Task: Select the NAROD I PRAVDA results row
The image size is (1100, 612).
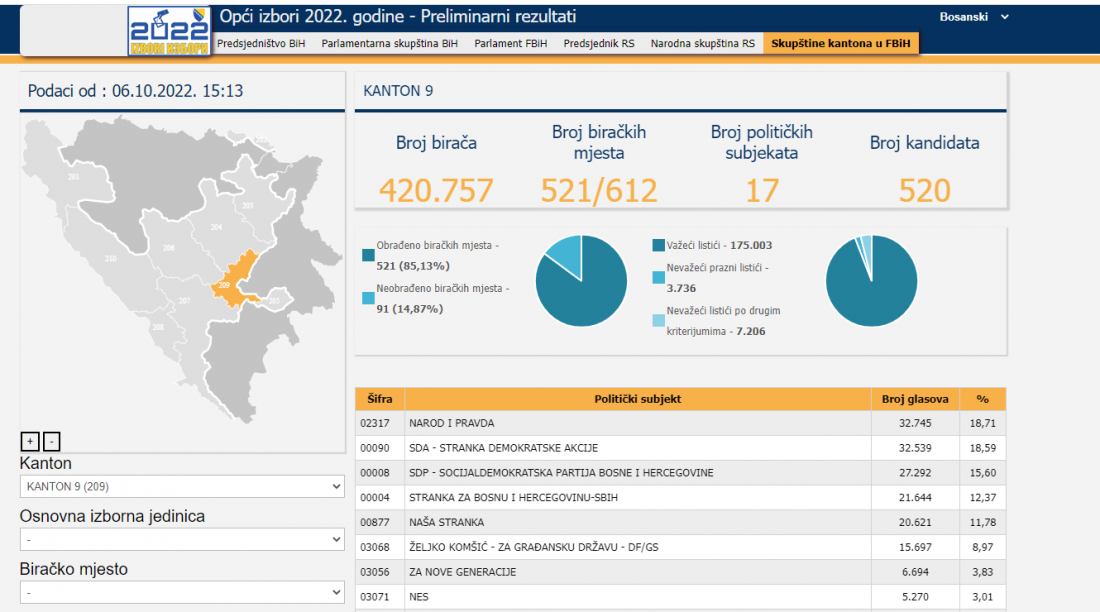Action: pyautogui.click(x=600, y=422)
